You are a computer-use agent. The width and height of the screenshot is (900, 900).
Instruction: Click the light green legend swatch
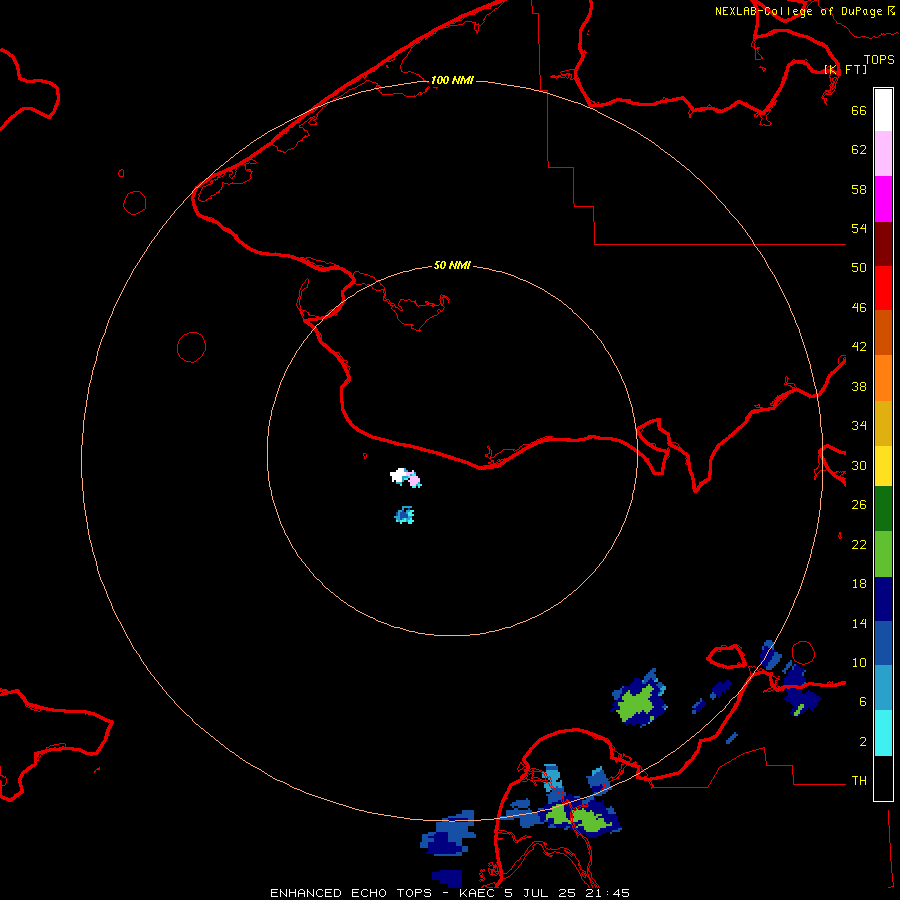(883, 554)
